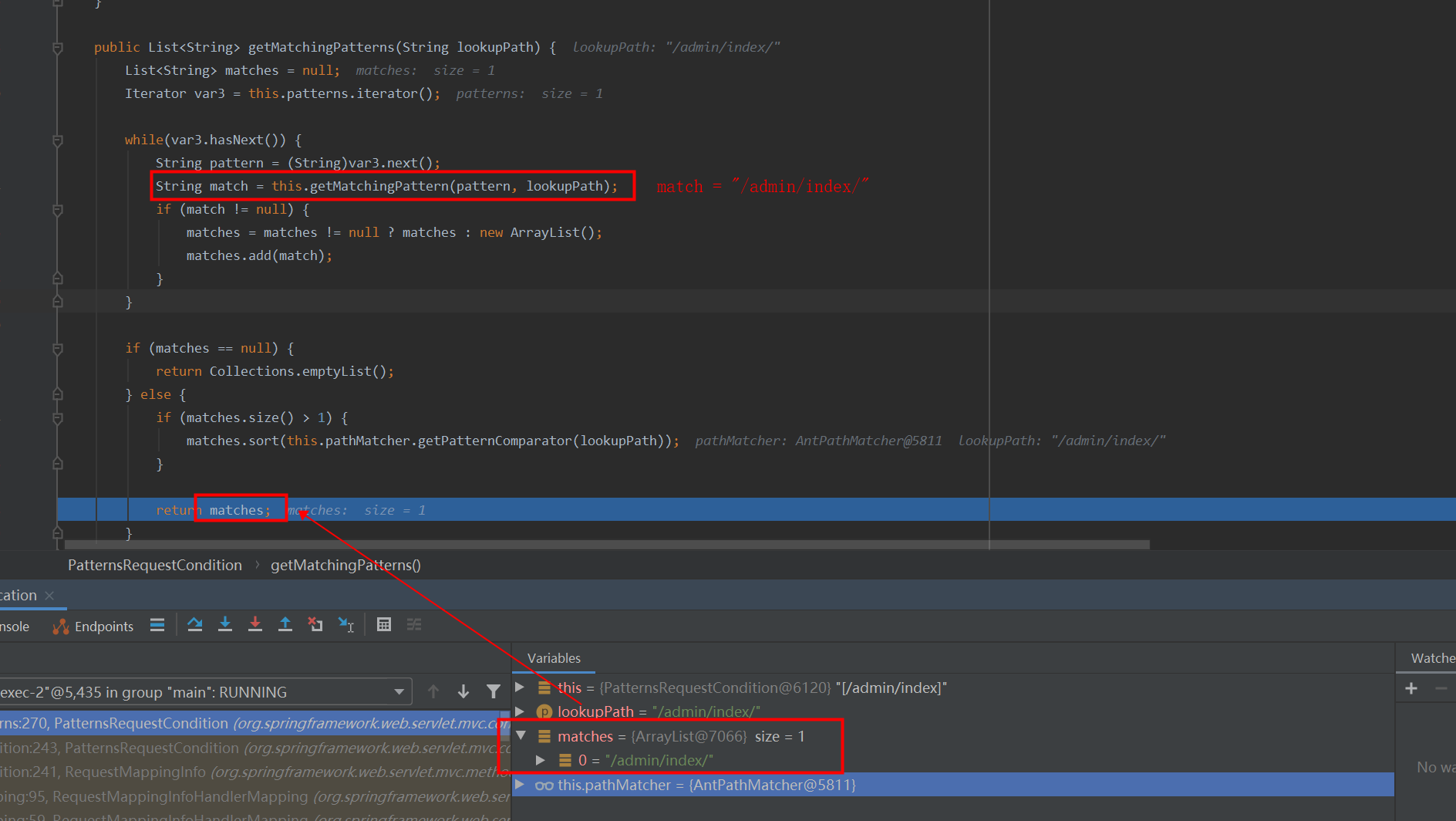Switch to the Variables tab
Viewport: 1456px width, 821px height.
(x=554, y=658)
